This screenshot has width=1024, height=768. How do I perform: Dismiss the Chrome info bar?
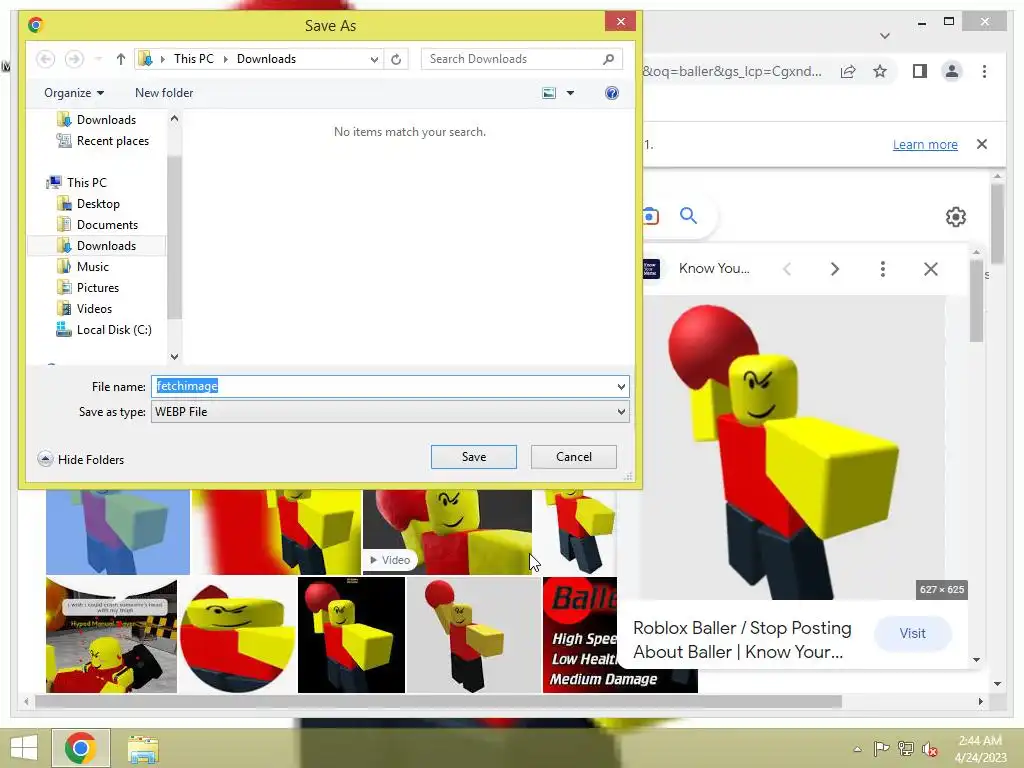coord(982,144)
